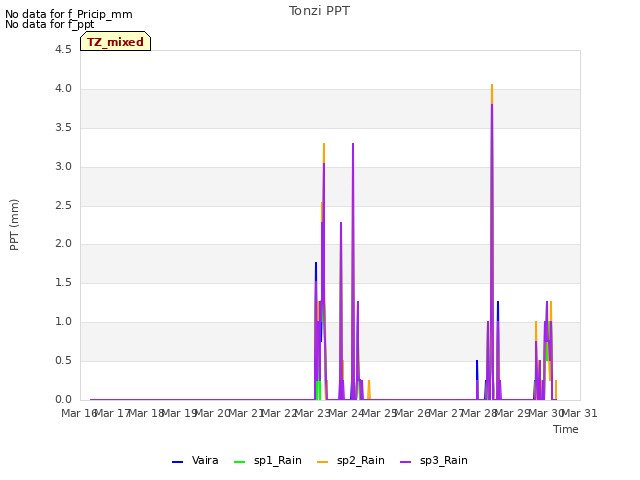Click the purple sp3_Rain legend color marker
This screenshot has width=640, height=480.
coord(406,462)
